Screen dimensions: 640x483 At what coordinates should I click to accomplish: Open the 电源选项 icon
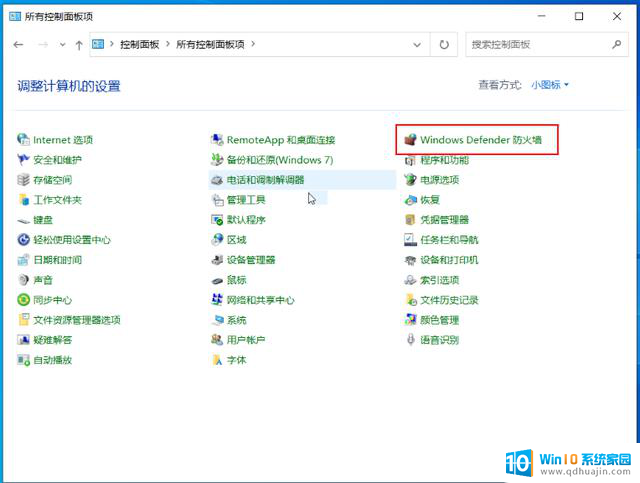point(410,180)
